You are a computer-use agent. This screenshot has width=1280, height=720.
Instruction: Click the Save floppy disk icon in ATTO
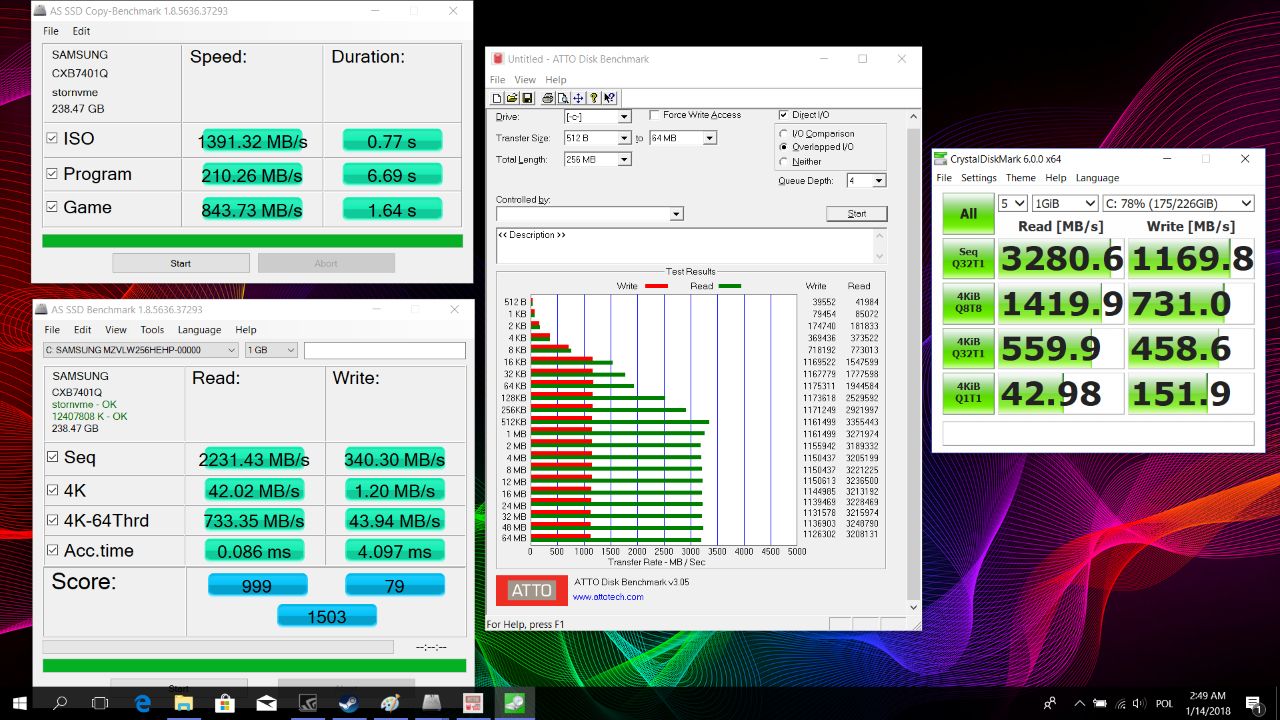pyautogui.click(x=526, y=98)
